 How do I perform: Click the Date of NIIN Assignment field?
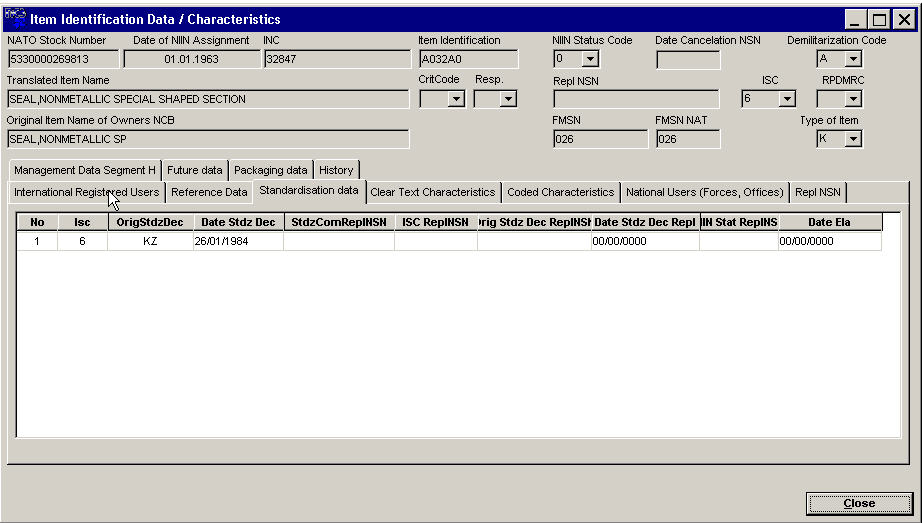192,59
